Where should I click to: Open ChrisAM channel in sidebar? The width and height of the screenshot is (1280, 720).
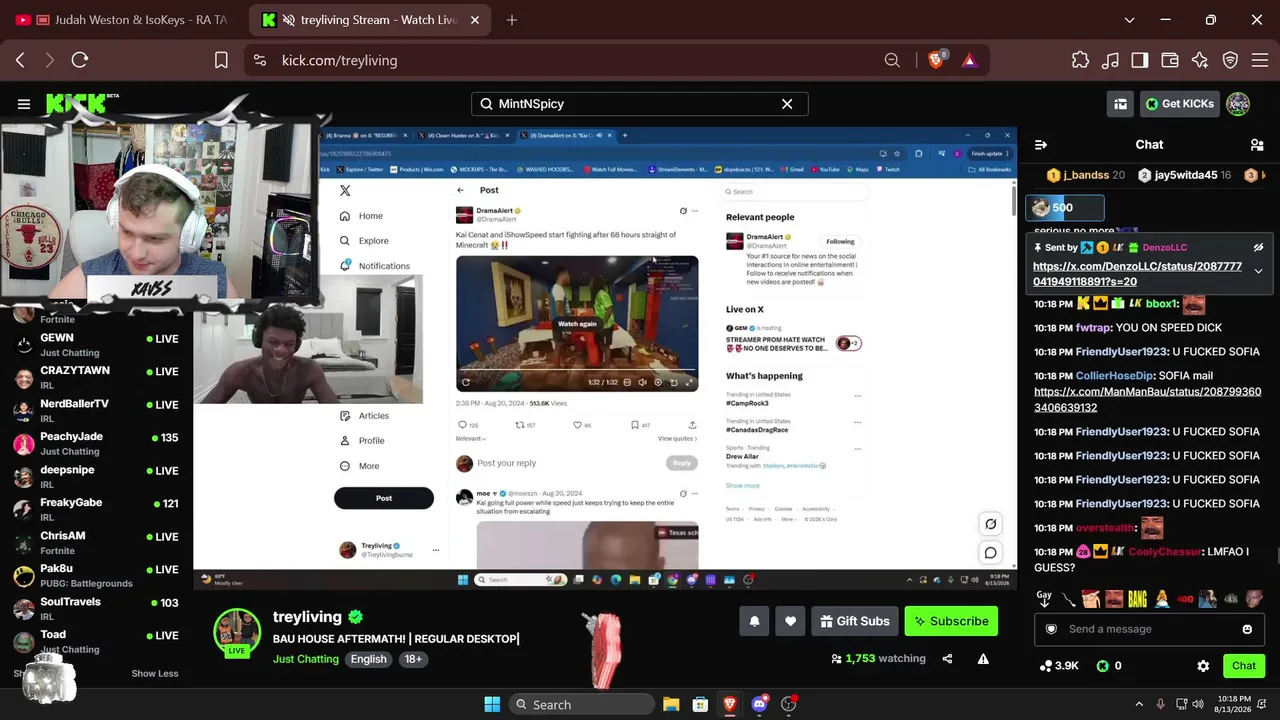coord(95,543)
